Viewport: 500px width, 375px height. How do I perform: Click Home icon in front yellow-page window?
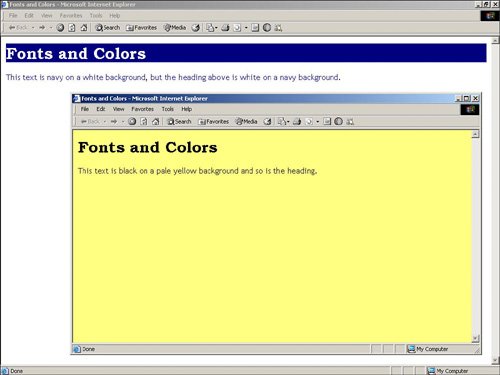point(155,122)
